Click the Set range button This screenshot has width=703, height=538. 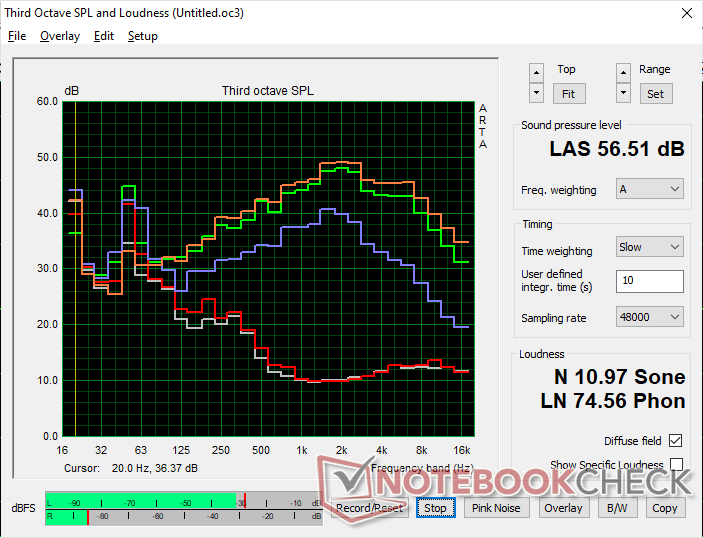[654, 93]
